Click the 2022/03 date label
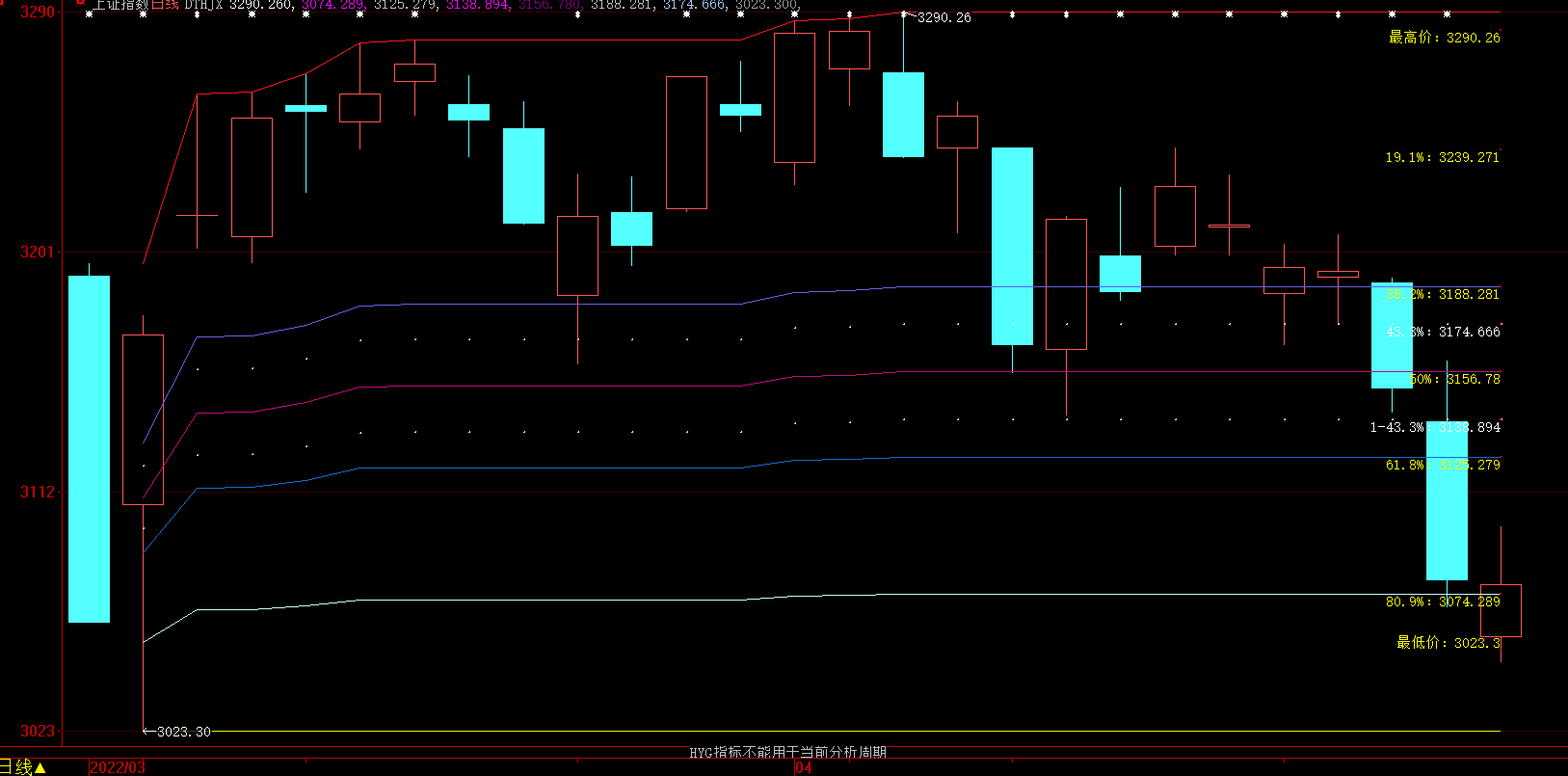Screen dimensions: 1568x776 [x=117, y=767]
